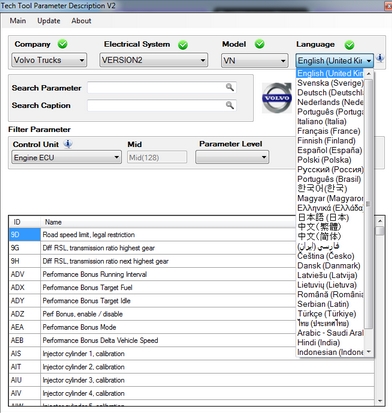Viewport: 392px width, 413px height.
Task: Select Serbian (Latin) language
Action: pyautogui.click(x=330, y=304)
